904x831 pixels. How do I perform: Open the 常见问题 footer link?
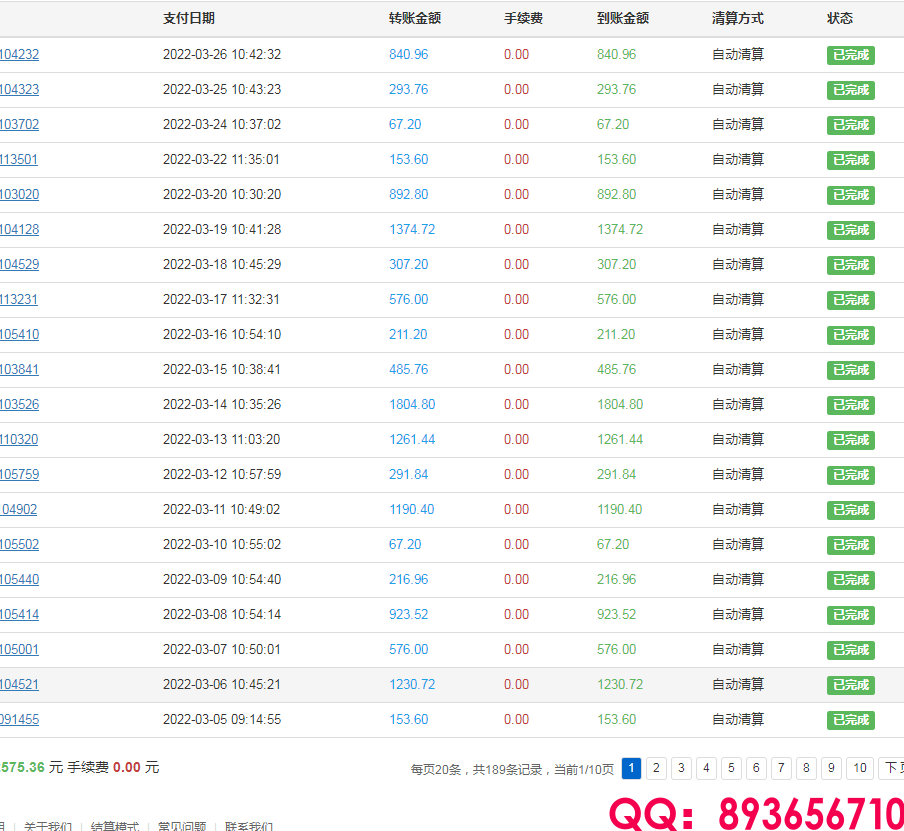click(x=182, y=826)
